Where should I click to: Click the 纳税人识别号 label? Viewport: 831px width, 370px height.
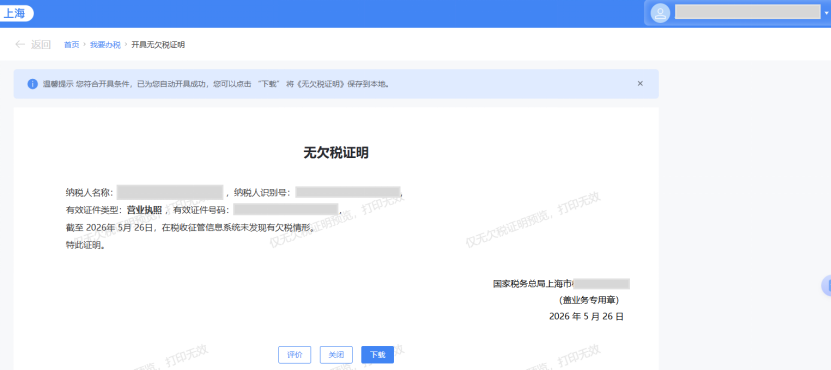click(262, 192)
